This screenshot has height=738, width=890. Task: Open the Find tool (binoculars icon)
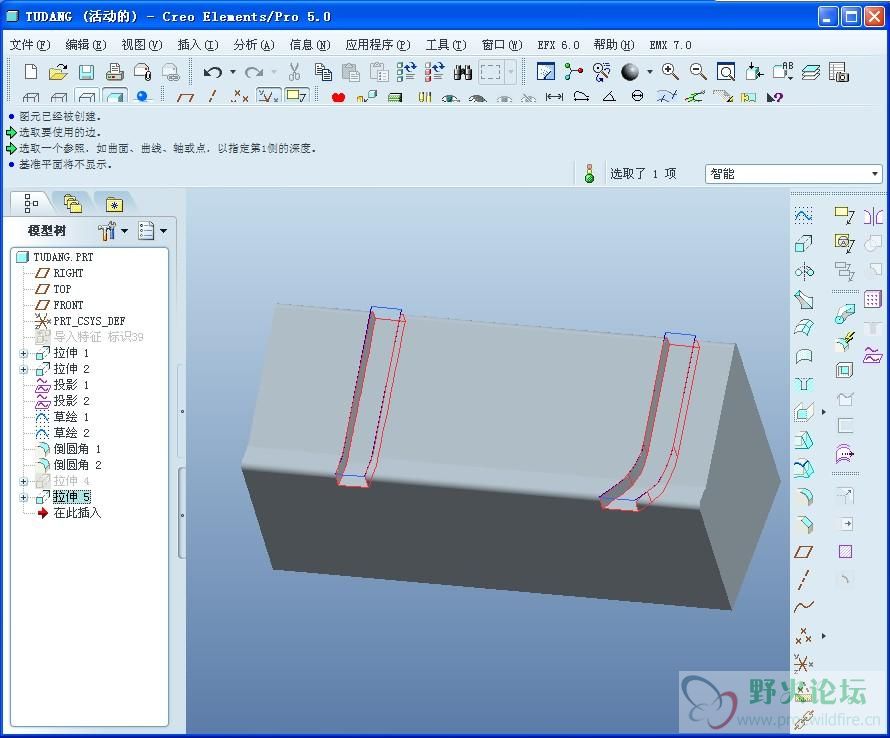463,72
